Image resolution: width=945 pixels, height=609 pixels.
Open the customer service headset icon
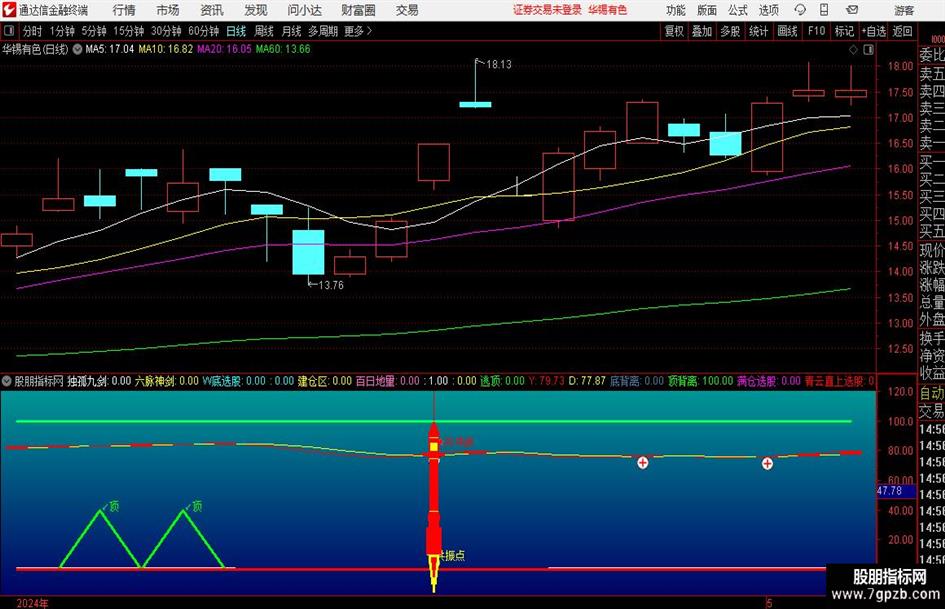(800, 10)
